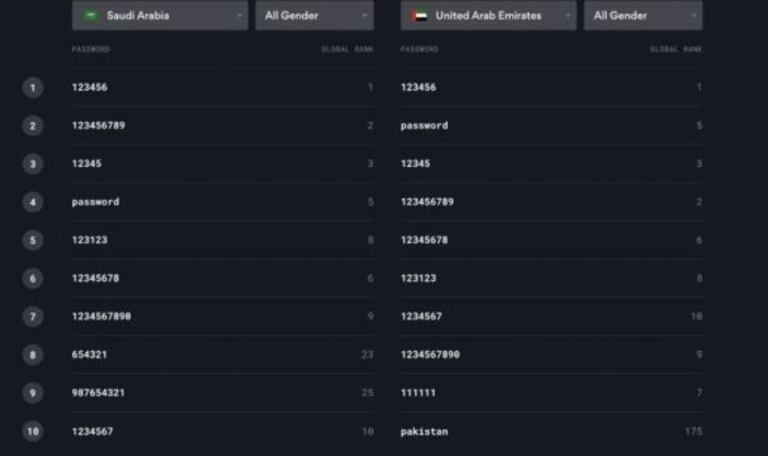Click the left Password column header
The image size is (768, 456).
91,49
